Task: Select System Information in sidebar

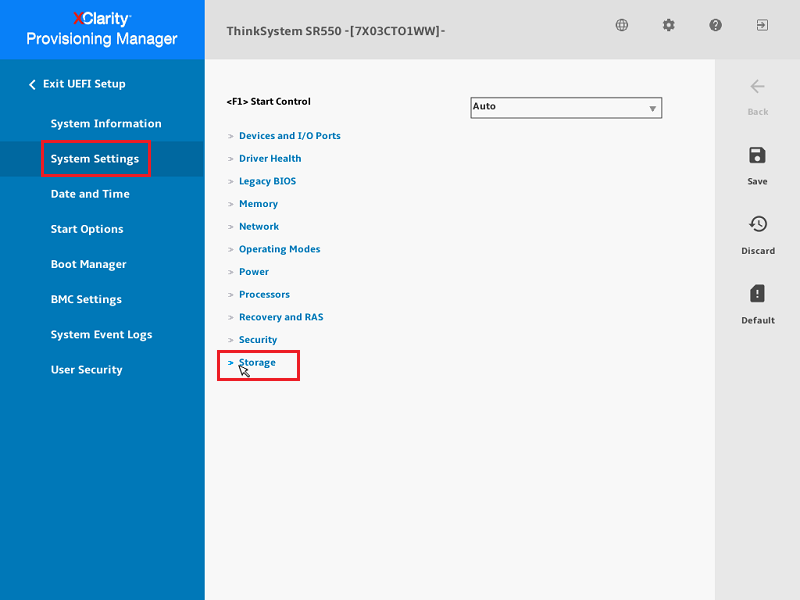Action: pos(106,124)
